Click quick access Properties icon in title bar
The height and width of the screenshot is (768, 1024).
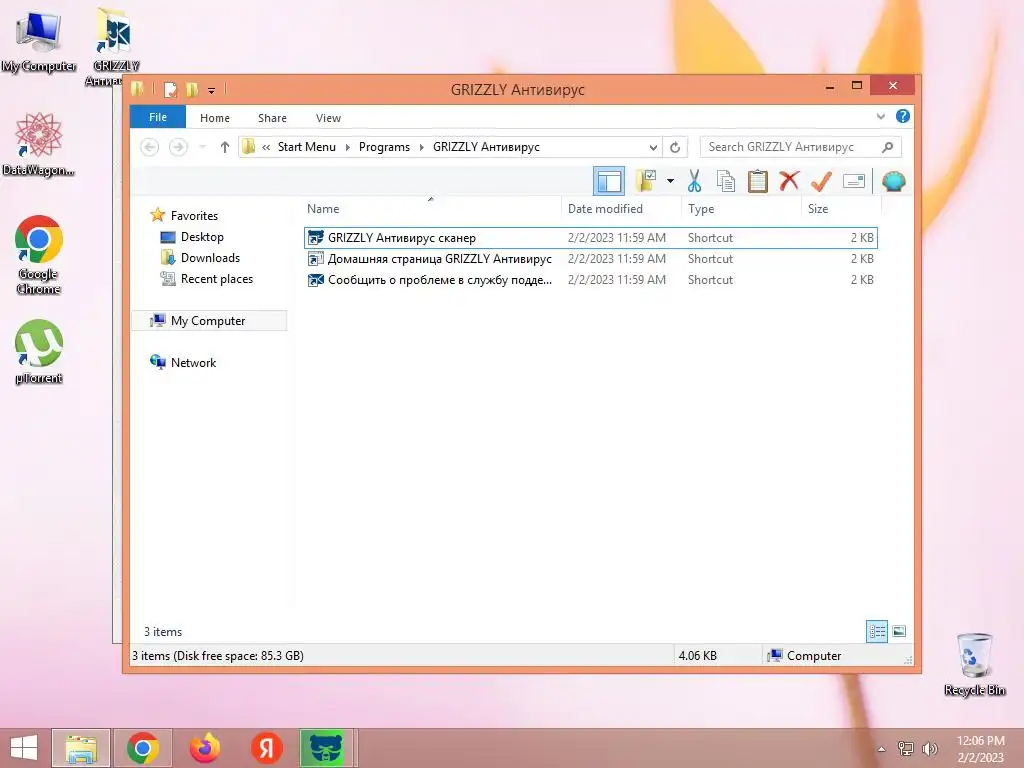point(170,89)
